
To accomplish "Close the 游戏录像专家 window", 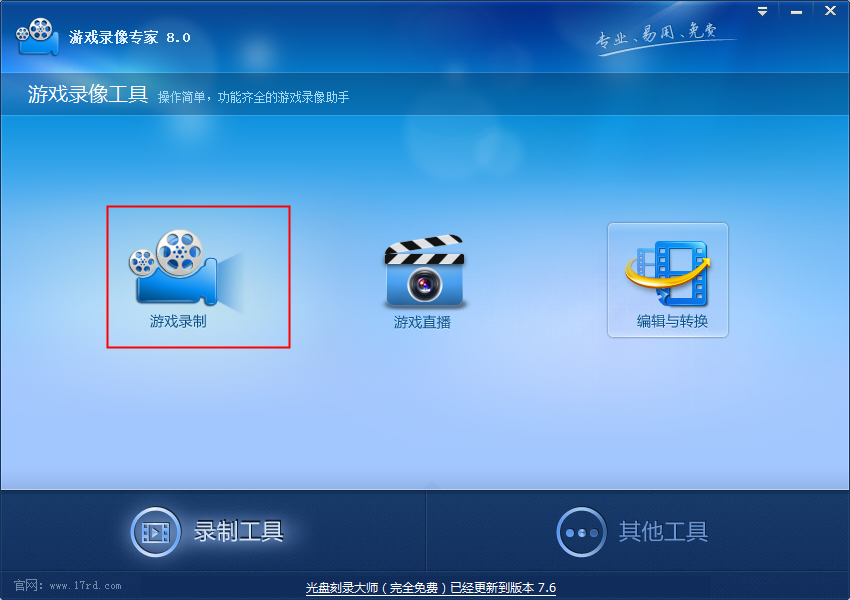I will 830,11.
